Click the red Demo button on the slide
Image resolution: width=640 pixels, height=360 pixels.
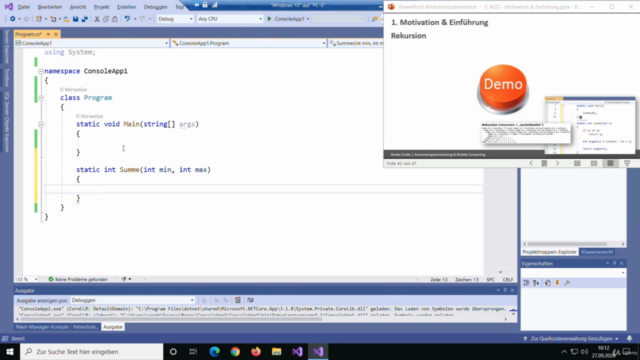pyautogui.click(x=503, y=89)
